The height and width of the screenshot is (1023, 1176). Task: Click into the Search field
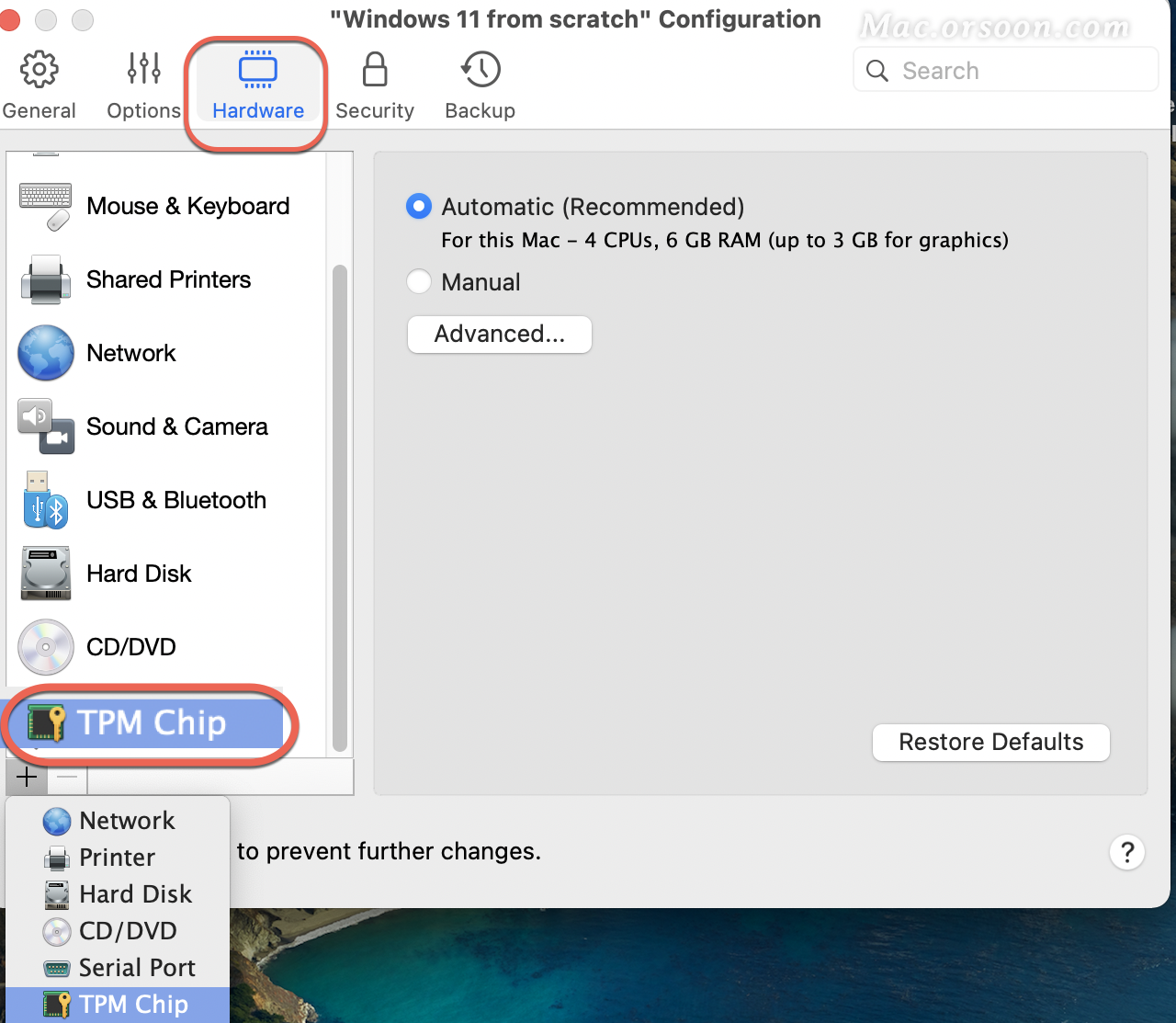[1006, 70]
